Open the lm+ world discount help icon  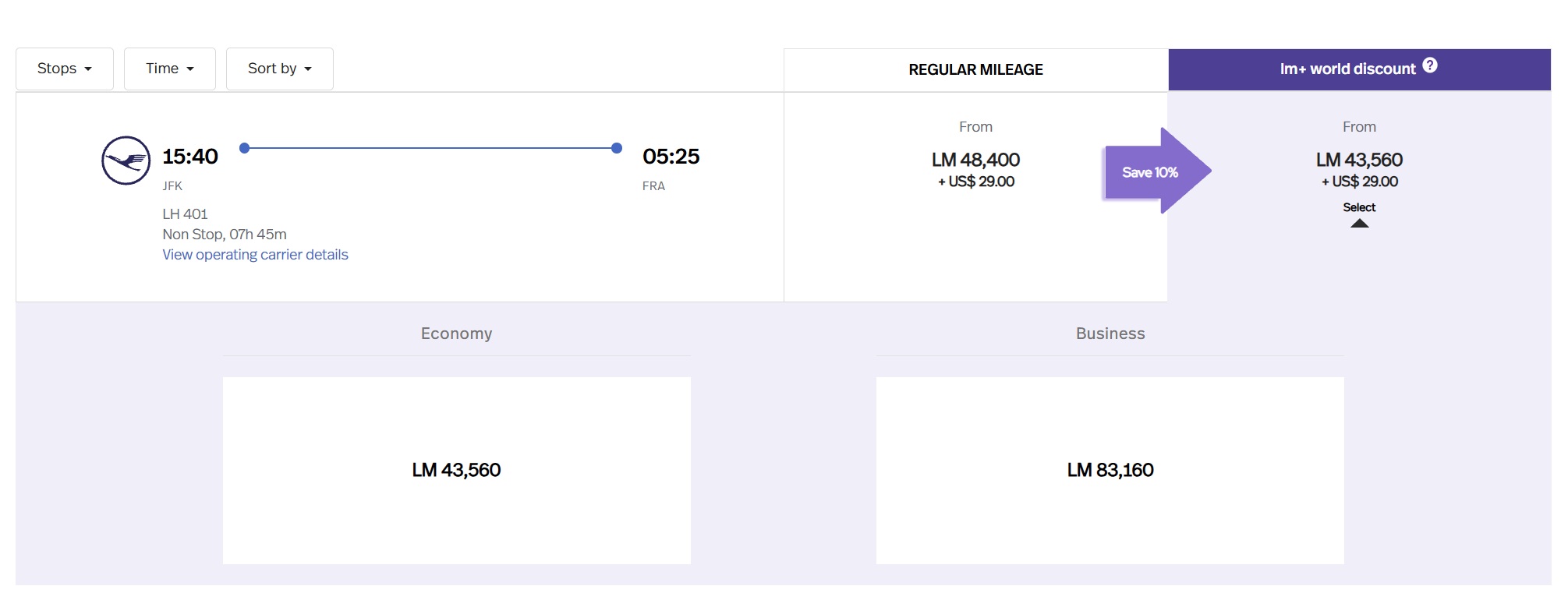click(x=1429, y=65)
